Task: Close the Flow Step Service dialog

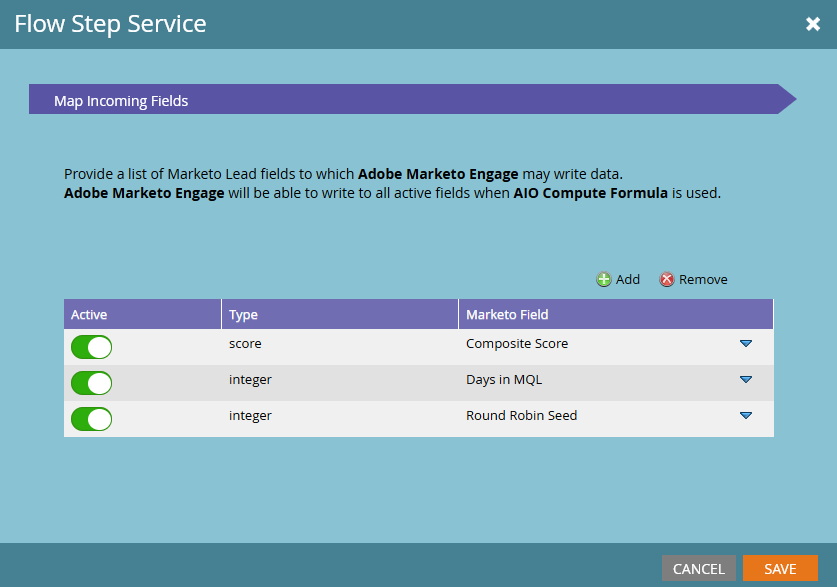Action: [x=813, y=24]
